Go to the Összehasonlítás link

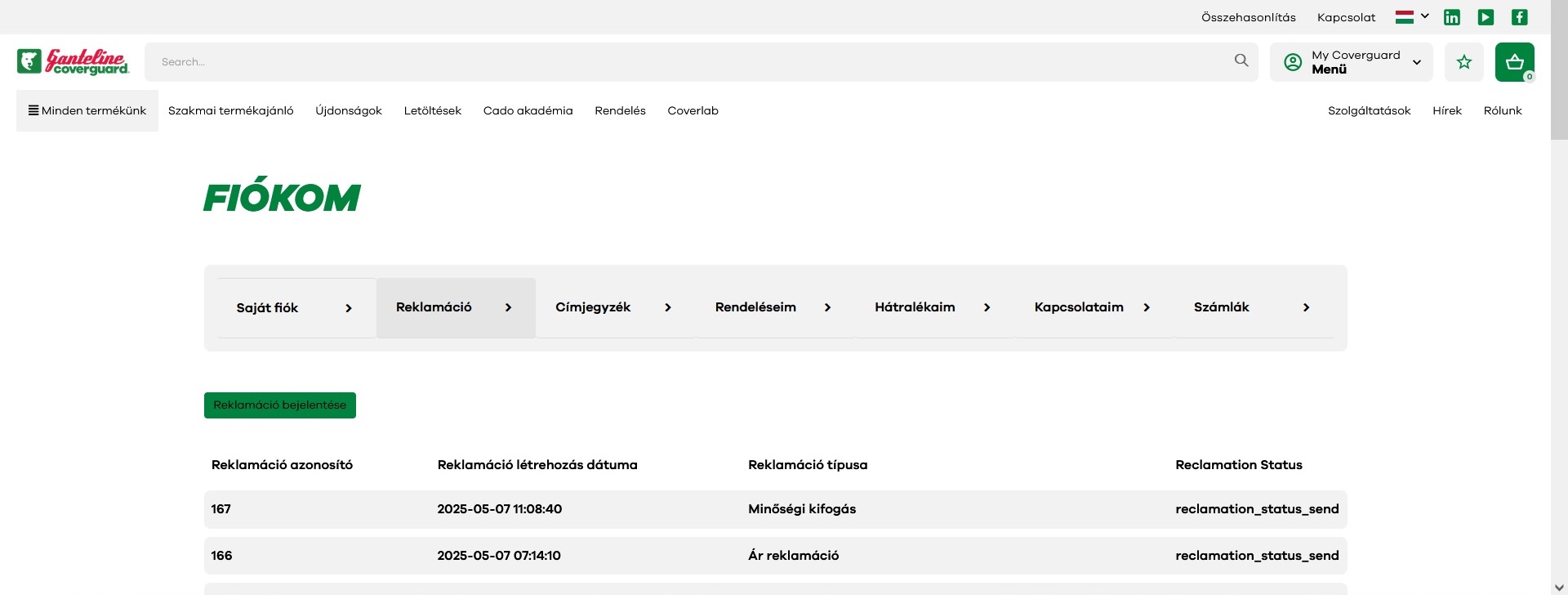[x=1248, y=17]
